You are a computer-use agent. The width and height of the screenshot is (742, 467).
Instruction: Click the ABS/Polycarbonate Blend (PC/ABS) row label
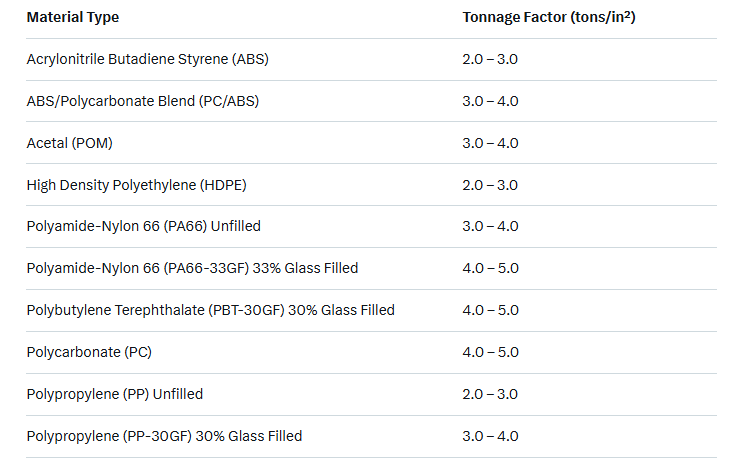click(143, 101)
